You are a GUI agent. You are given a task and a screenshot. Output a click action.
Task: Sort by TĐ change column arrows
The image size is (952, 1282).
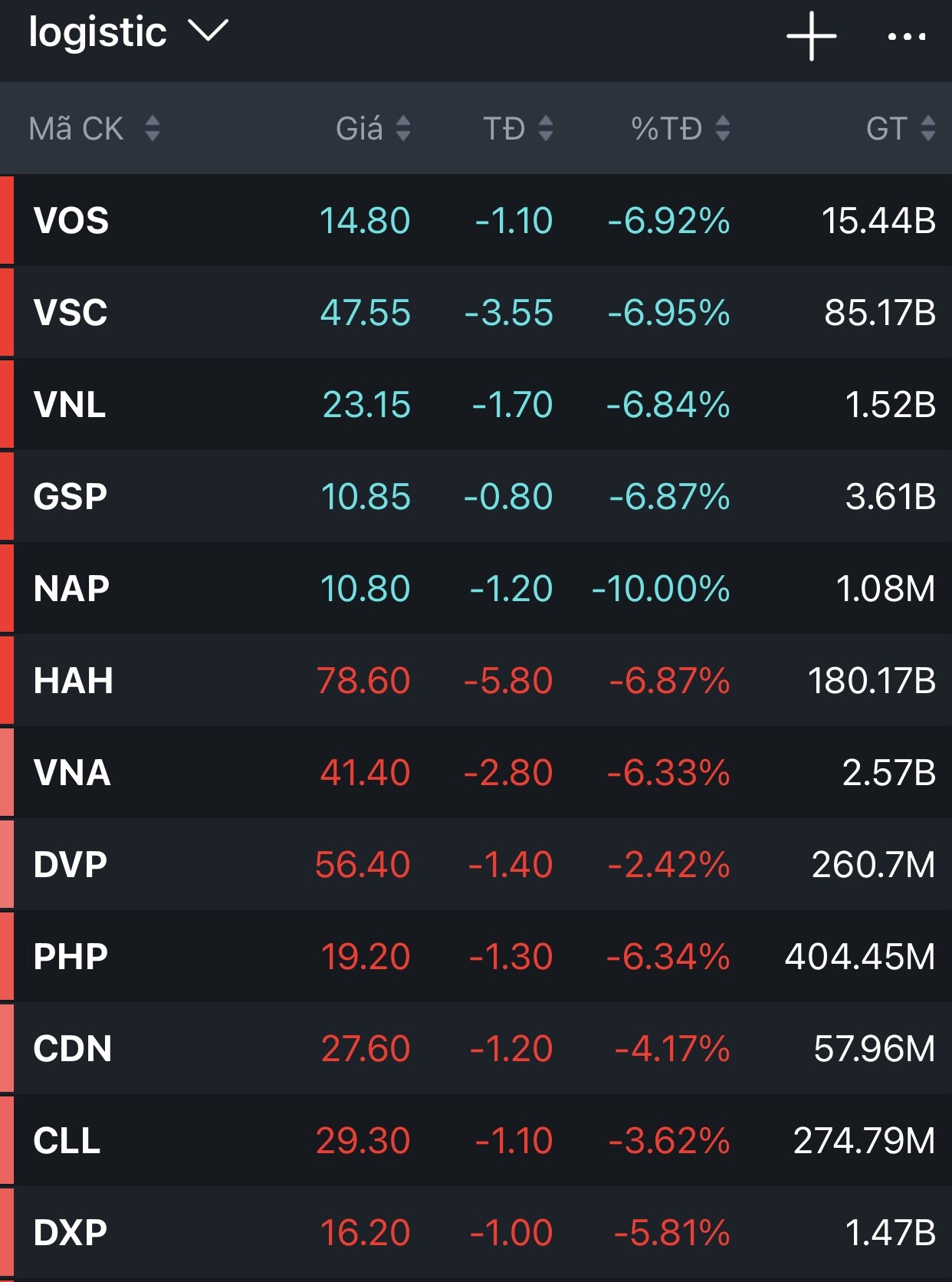click(x=546, y=128)
